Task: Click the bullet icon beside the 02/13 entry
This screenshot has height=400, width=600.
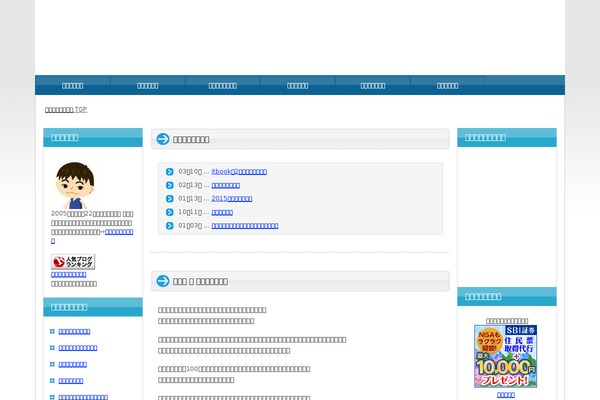Action: (x=170, y=185)
